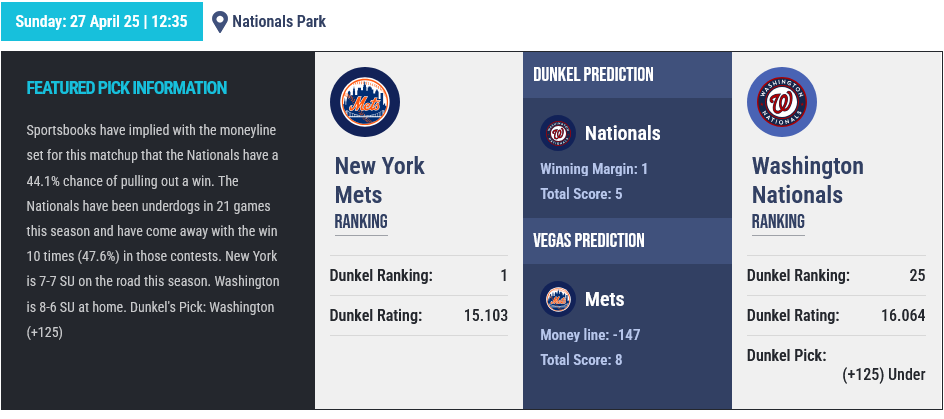The image size is (944, 419).
Task: Click the Nationals Park venue label
Action: [279, 21]
